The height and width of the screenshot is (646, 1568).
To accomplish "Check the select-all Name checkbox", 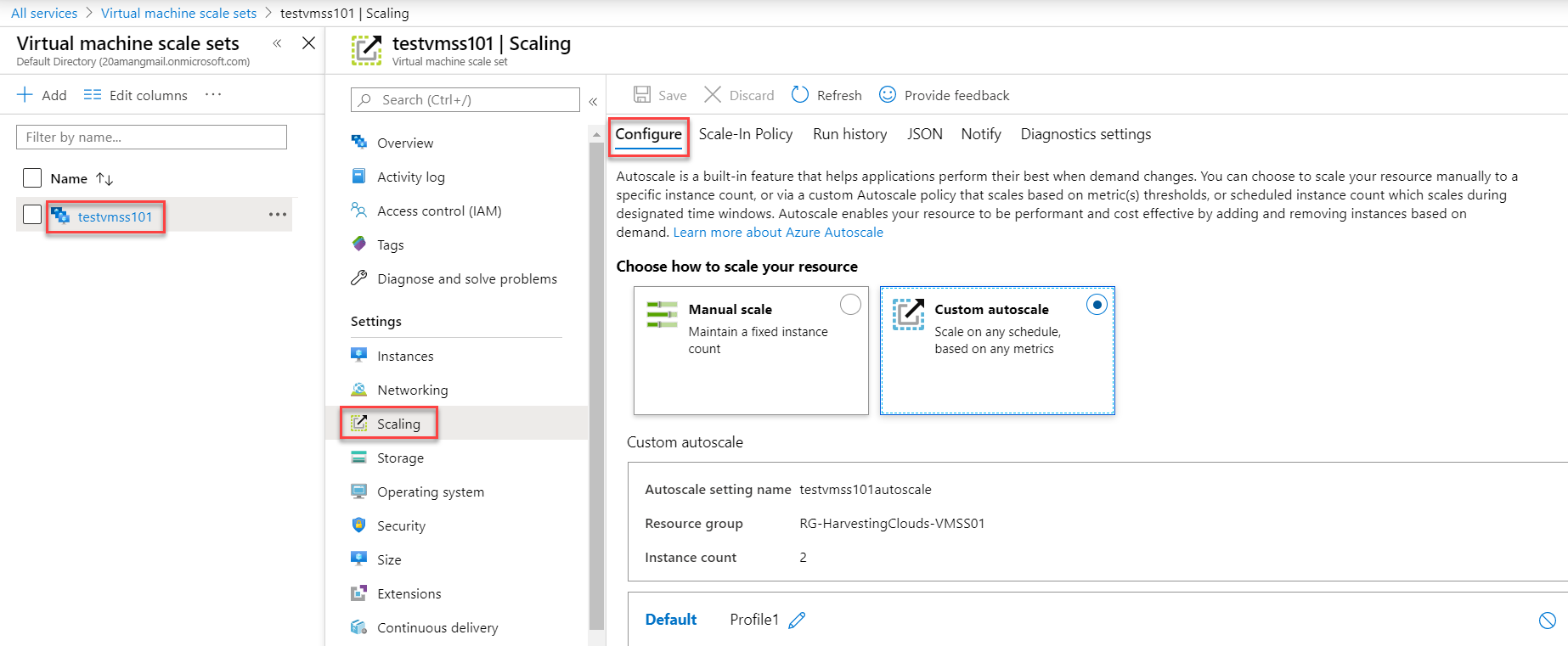I will (x=32, y=177).
